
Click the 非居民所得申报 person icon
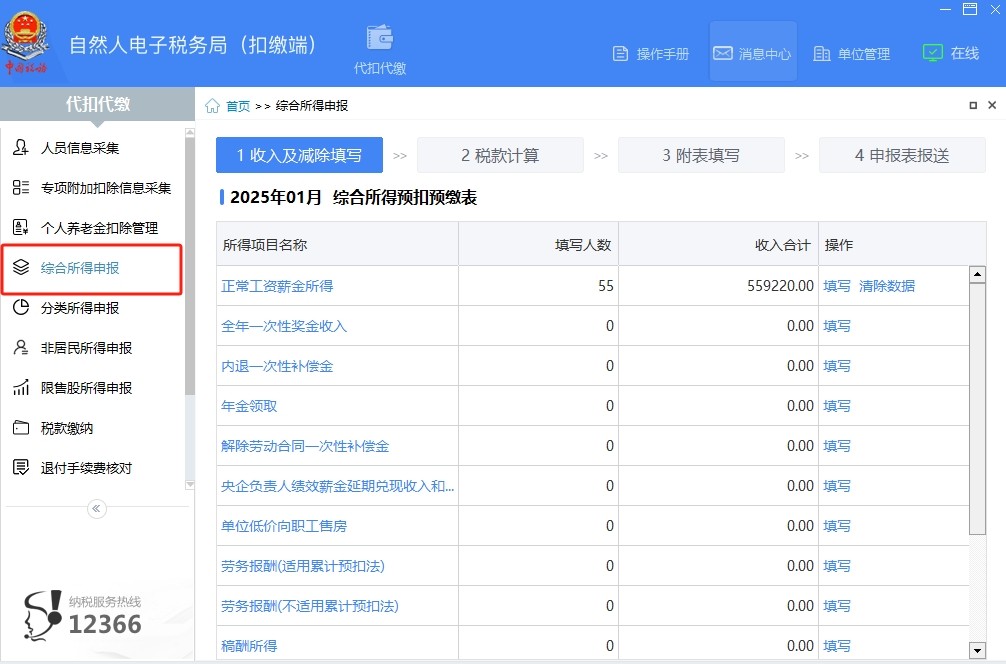[21, 348]
